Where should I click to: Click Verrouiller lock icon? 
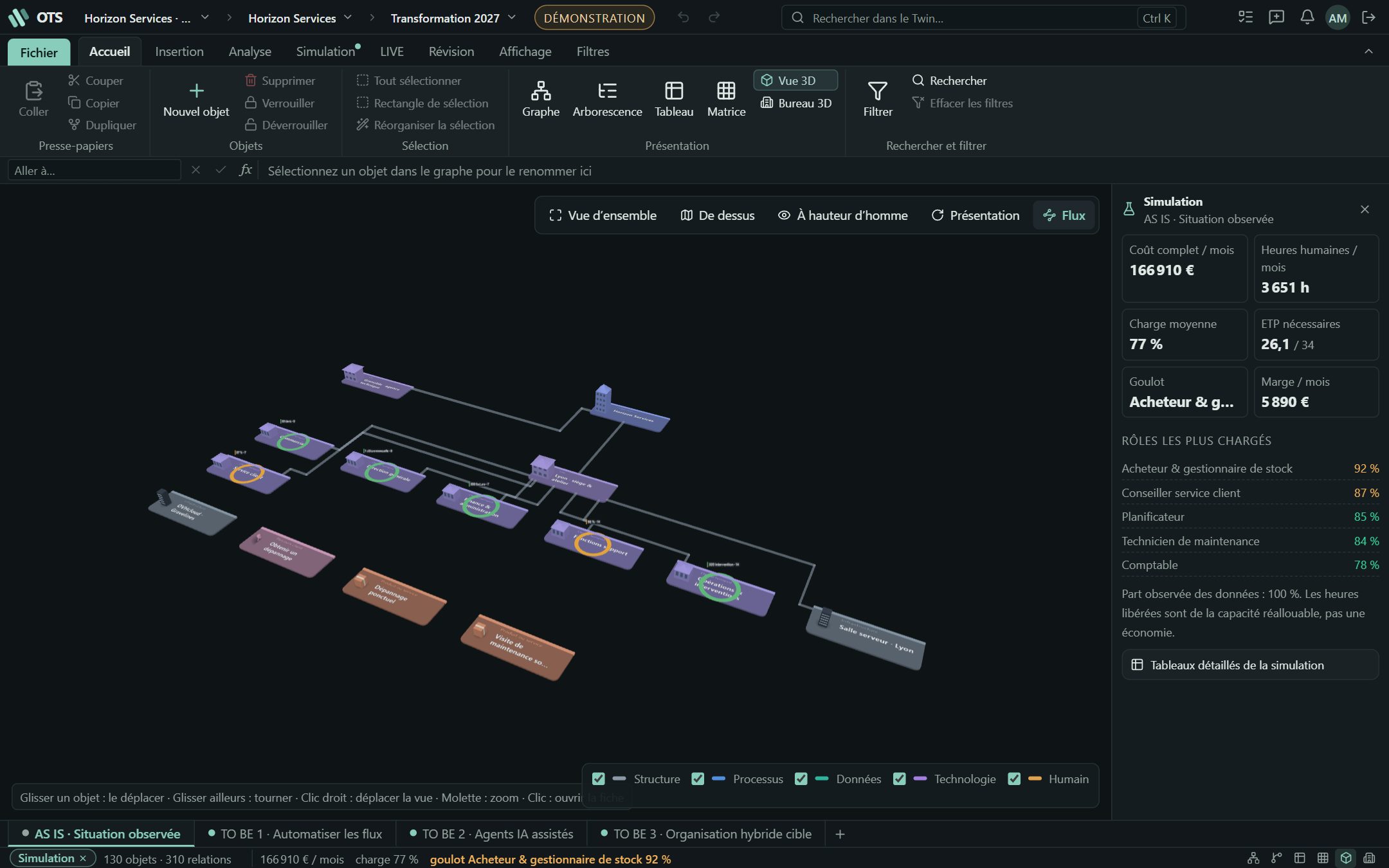(x=251, y=103)
